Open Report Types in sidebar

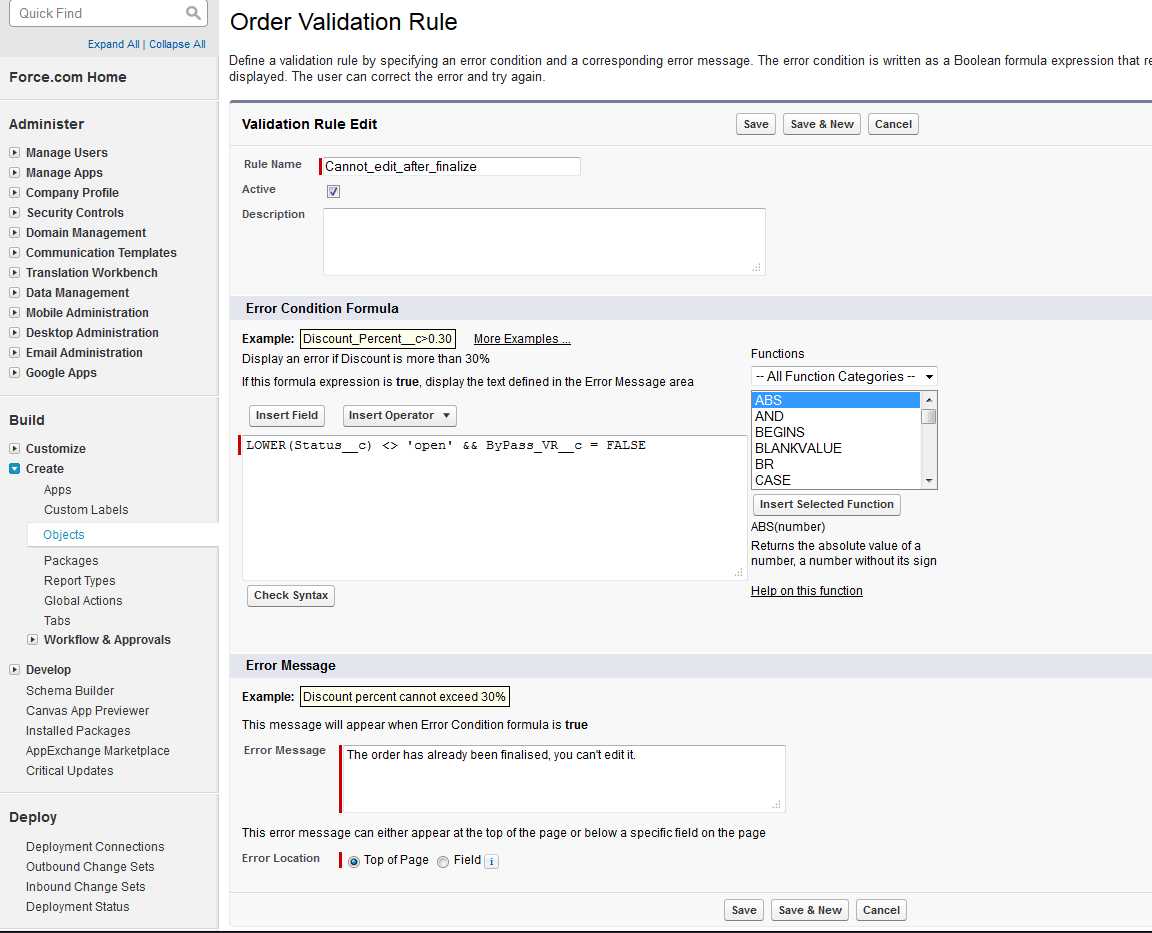pos(79,580)
